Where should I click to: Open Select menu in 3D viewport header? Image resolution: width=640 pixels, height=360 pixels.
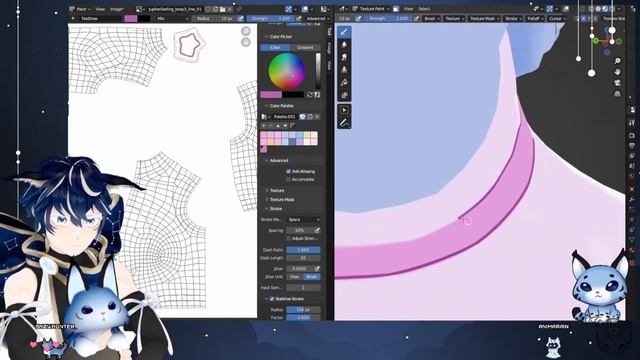click(424, 9)
